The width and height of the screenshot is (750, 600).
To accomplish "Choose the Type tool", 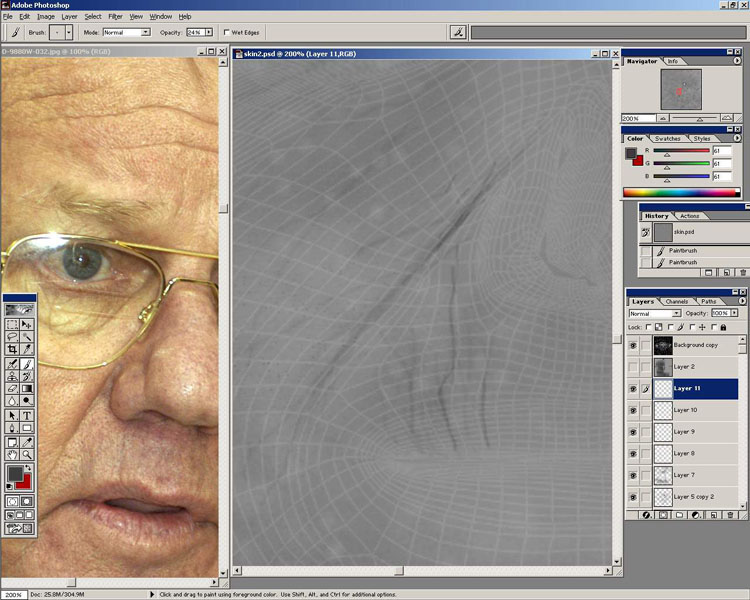I will coord(27,415).
